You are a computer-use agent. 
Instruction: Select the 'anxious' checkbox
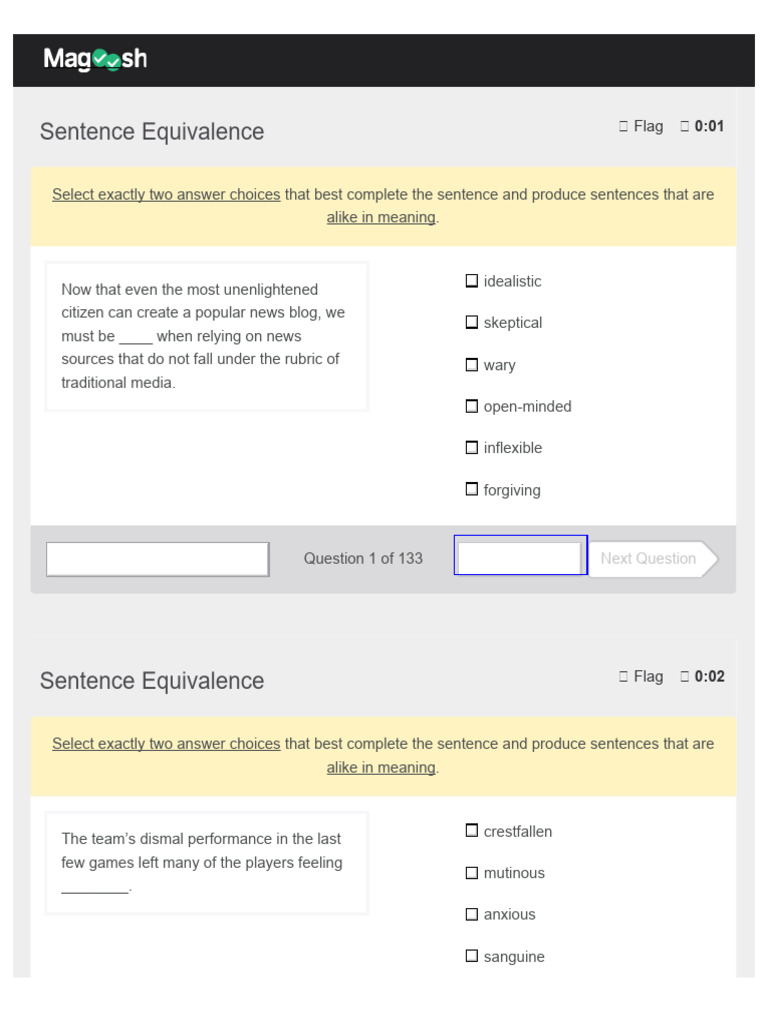point(472,914)
